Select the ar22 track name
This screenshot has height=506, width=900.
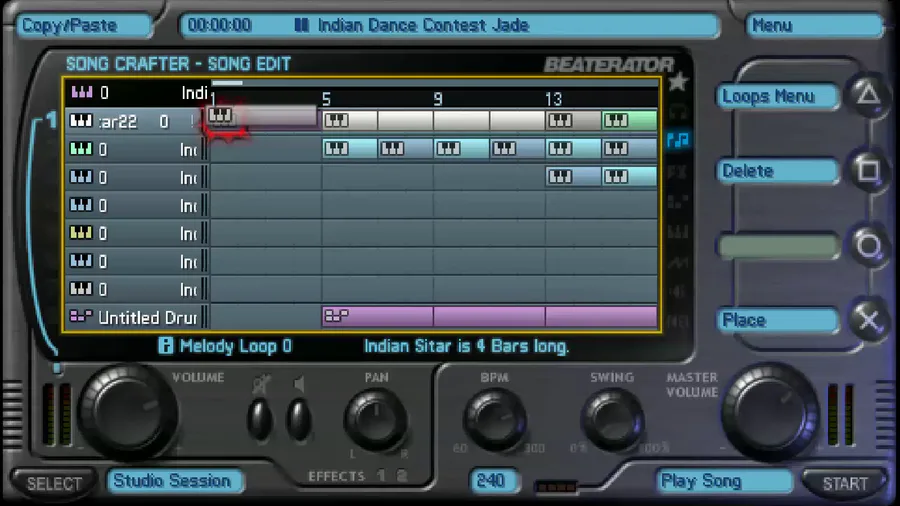pyautogui.click(x=118, y=122)
